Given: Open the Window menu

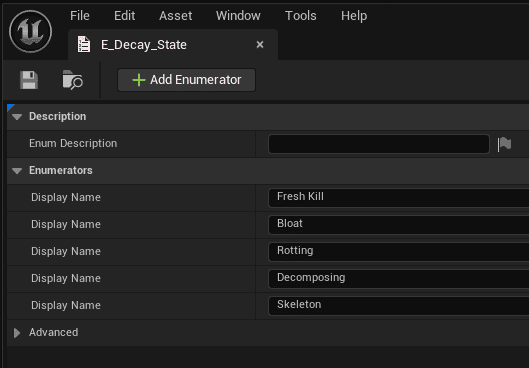Looking at the screenshot, I should tap(238, 16).
